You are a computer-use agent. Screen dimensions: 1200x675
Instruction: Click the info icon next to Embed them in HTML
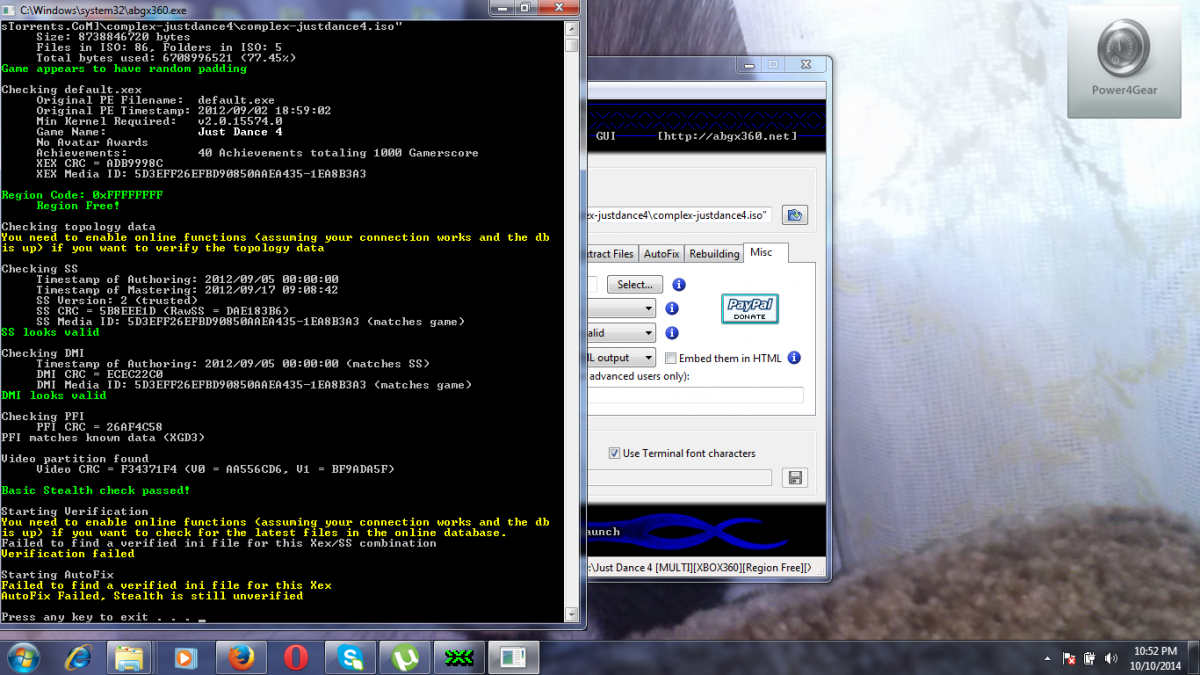(794, 358)
